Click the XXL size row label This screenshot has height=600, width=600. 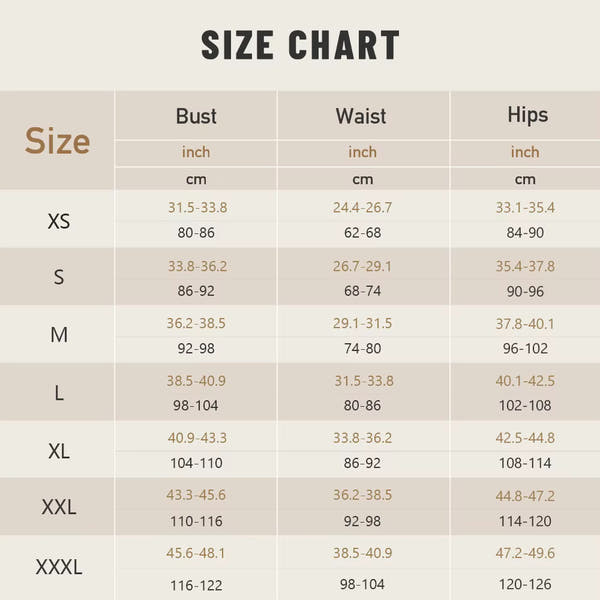59,507
